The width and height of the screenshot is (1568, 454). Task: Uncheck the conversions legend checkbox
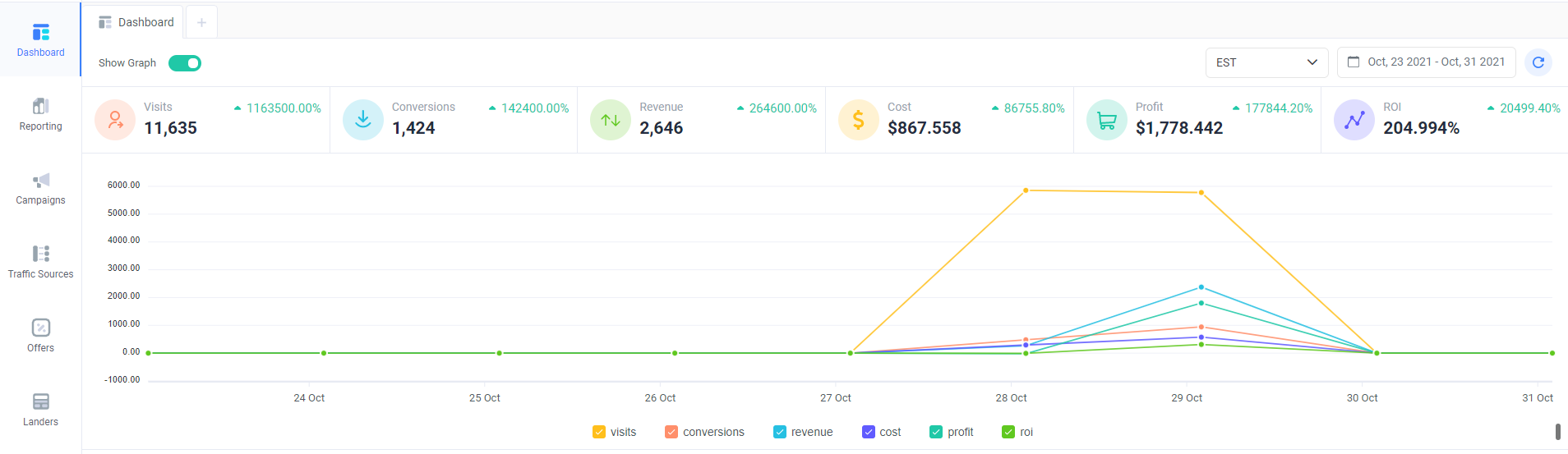pyautogui.click(x=671, y=432)
